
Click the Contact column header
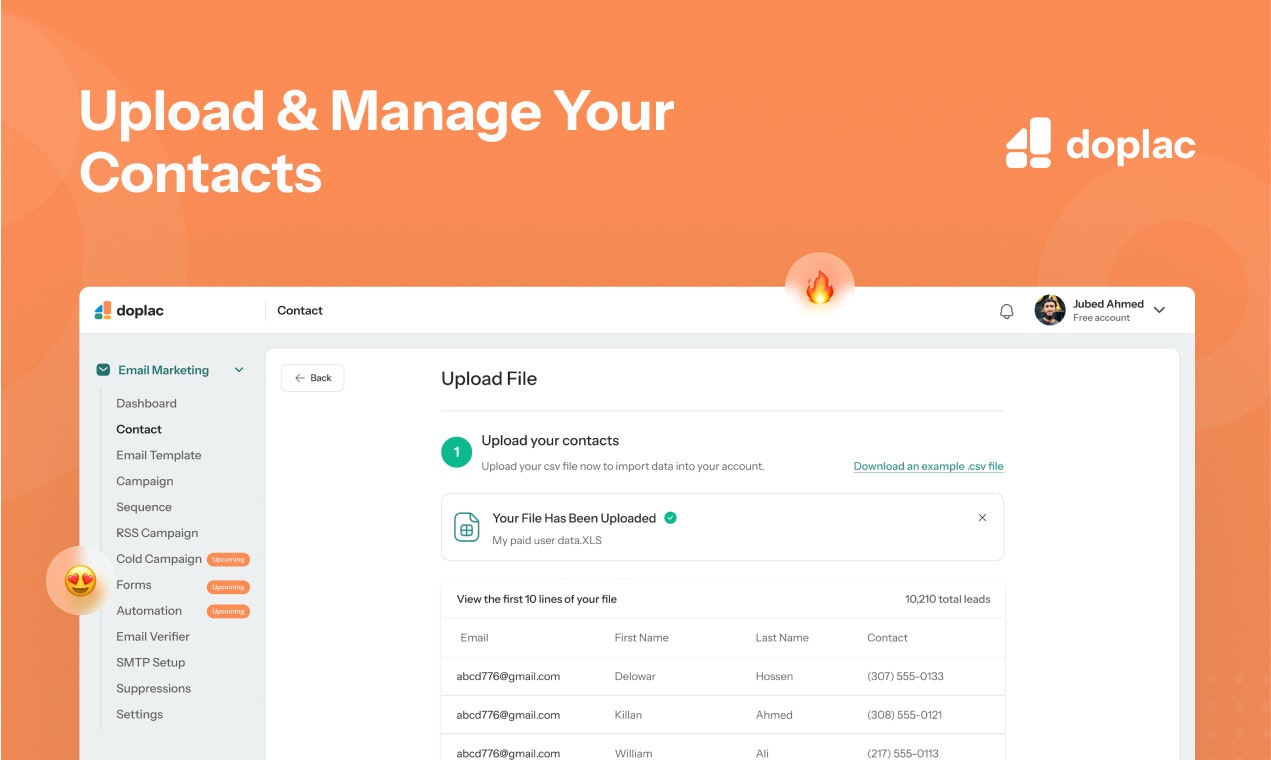887,638
